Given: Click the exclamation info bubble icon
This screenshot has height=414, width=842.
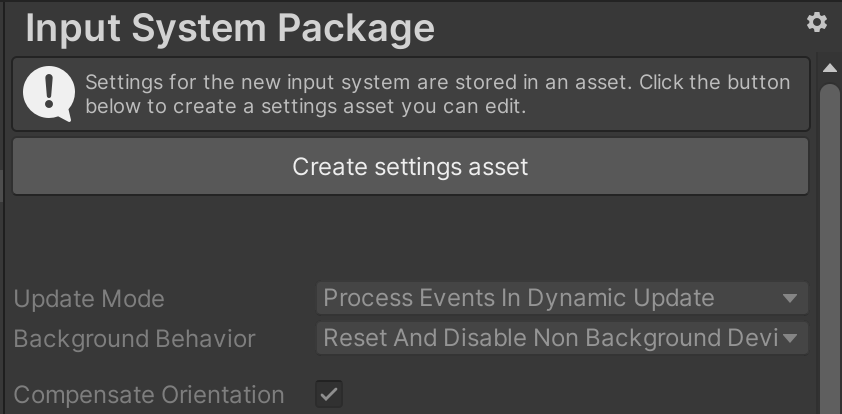Looking at the screenshot, I should tap(42, 94).
